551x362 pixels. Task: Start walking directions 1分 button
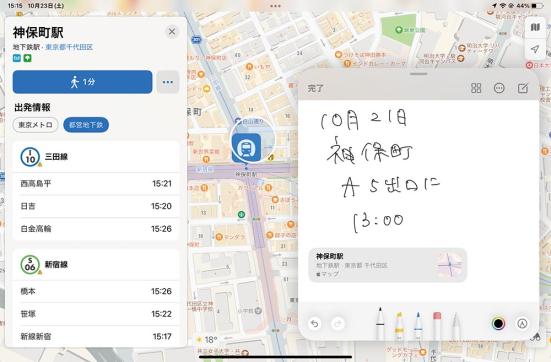[83, 82]
